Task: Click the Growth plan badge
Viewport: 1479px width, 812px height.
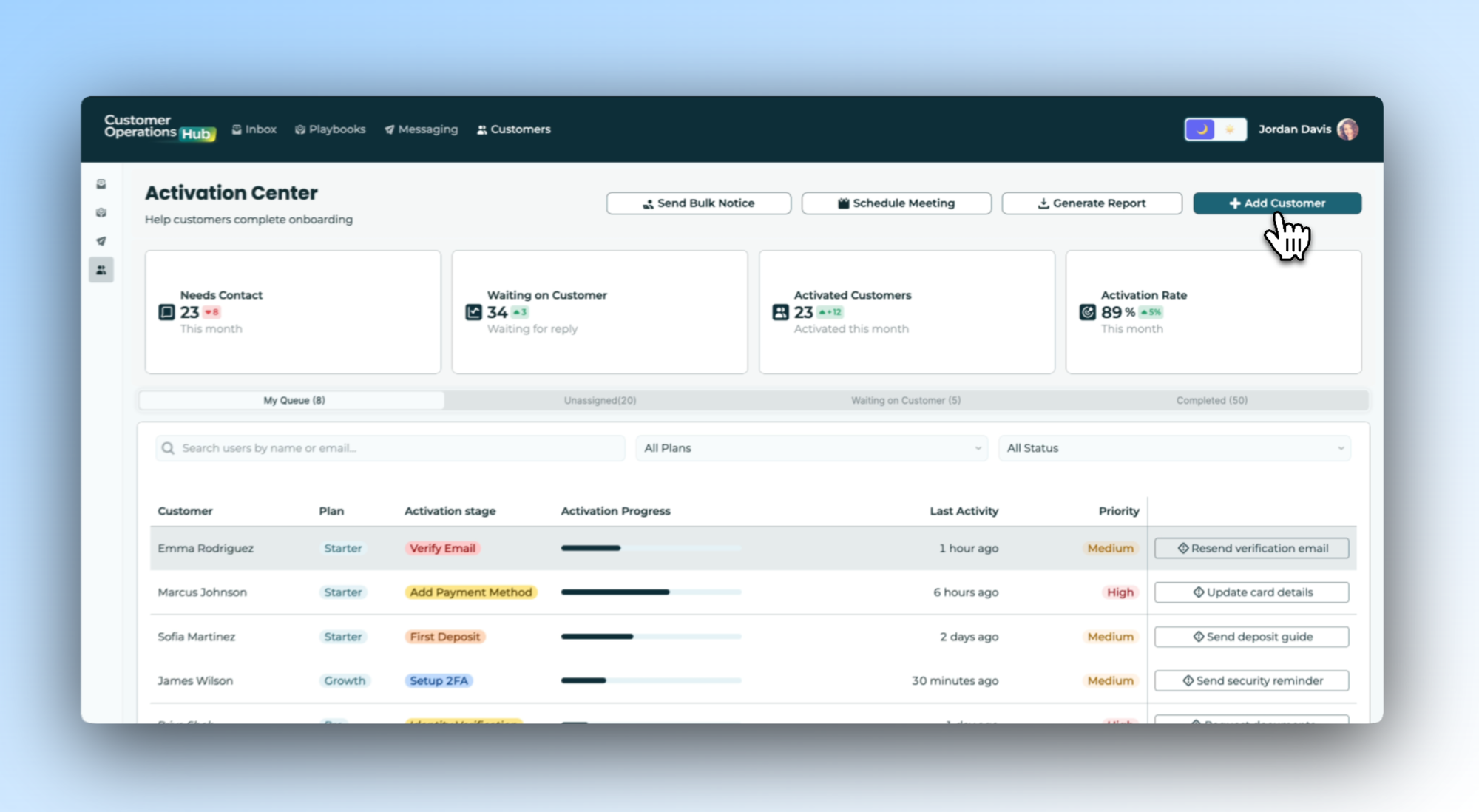Action: (x=345, y=680)
